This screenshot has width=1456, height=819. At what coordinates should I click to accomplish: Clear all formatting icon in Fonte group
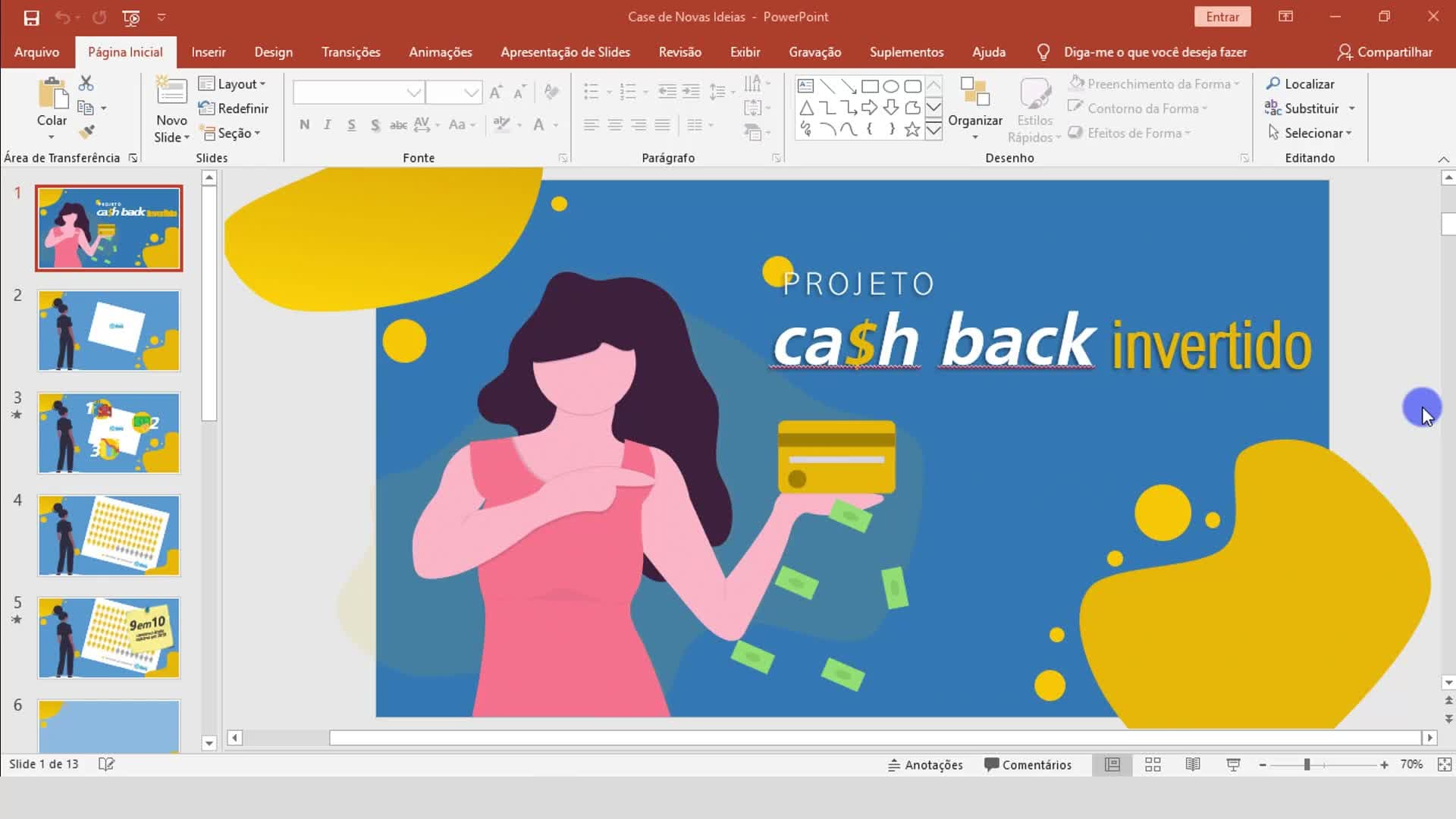click(551, 93)
